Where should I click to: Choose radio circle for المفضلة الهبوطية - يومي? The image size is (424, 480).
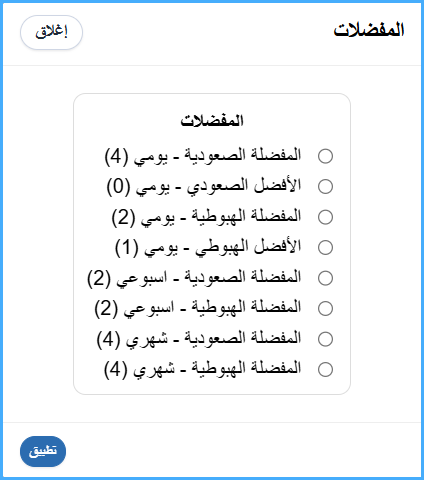coord(325,217)
